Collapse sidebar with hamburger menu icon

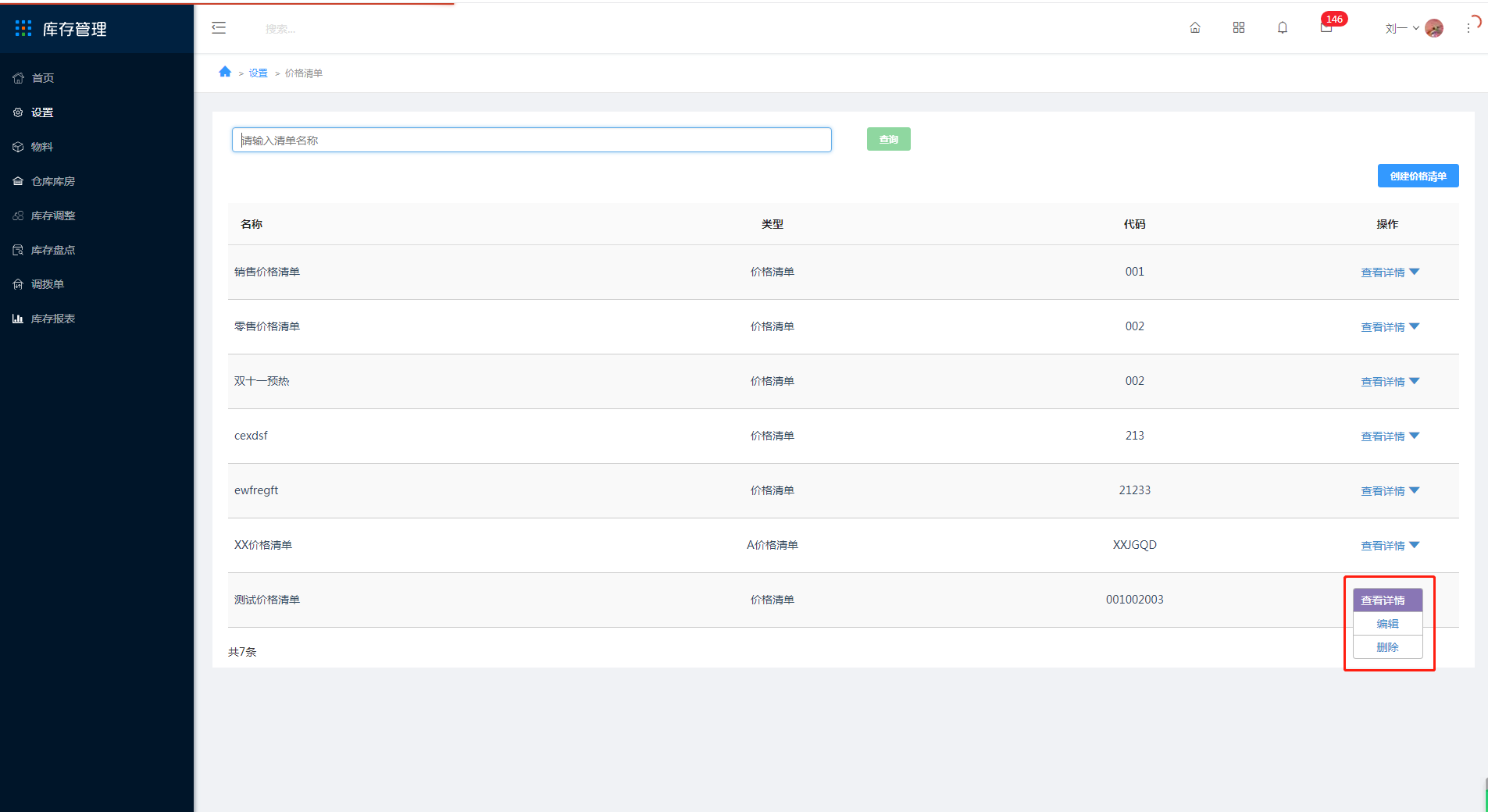tap(219, 28)
